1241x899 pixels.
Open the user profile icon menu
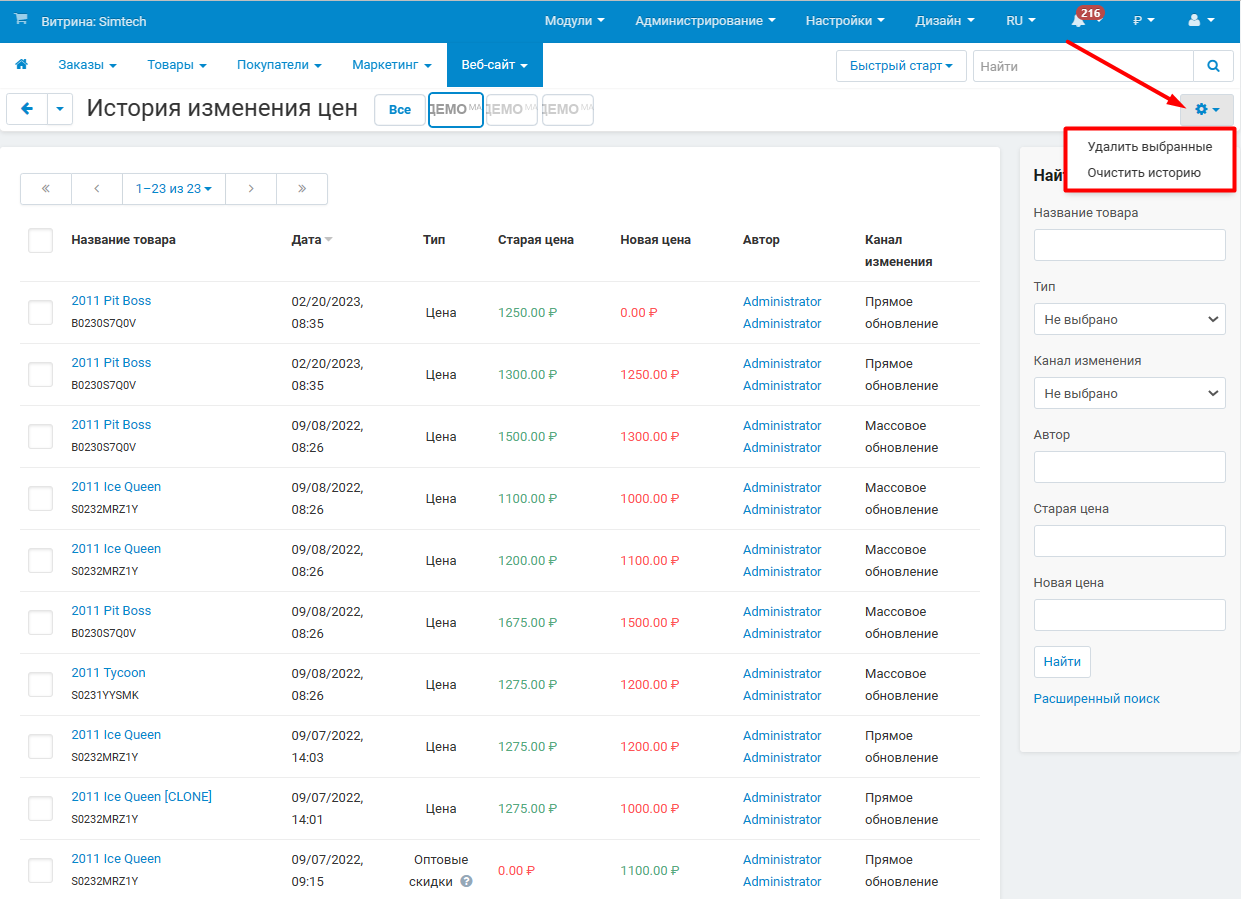click(x=1200, y=20)
